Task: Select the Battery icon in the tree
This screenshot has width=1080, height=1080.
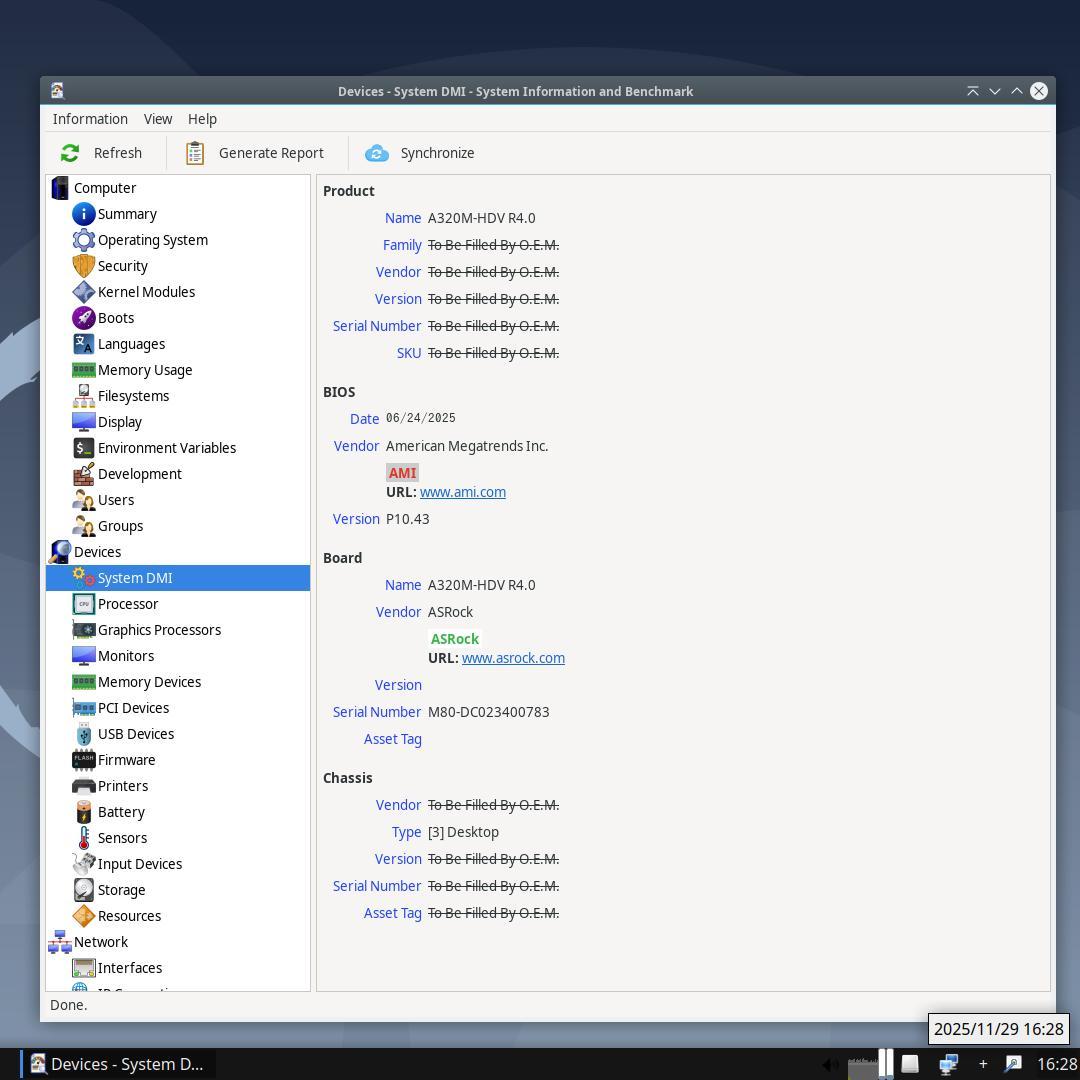Action: click(x=84, y=812)
